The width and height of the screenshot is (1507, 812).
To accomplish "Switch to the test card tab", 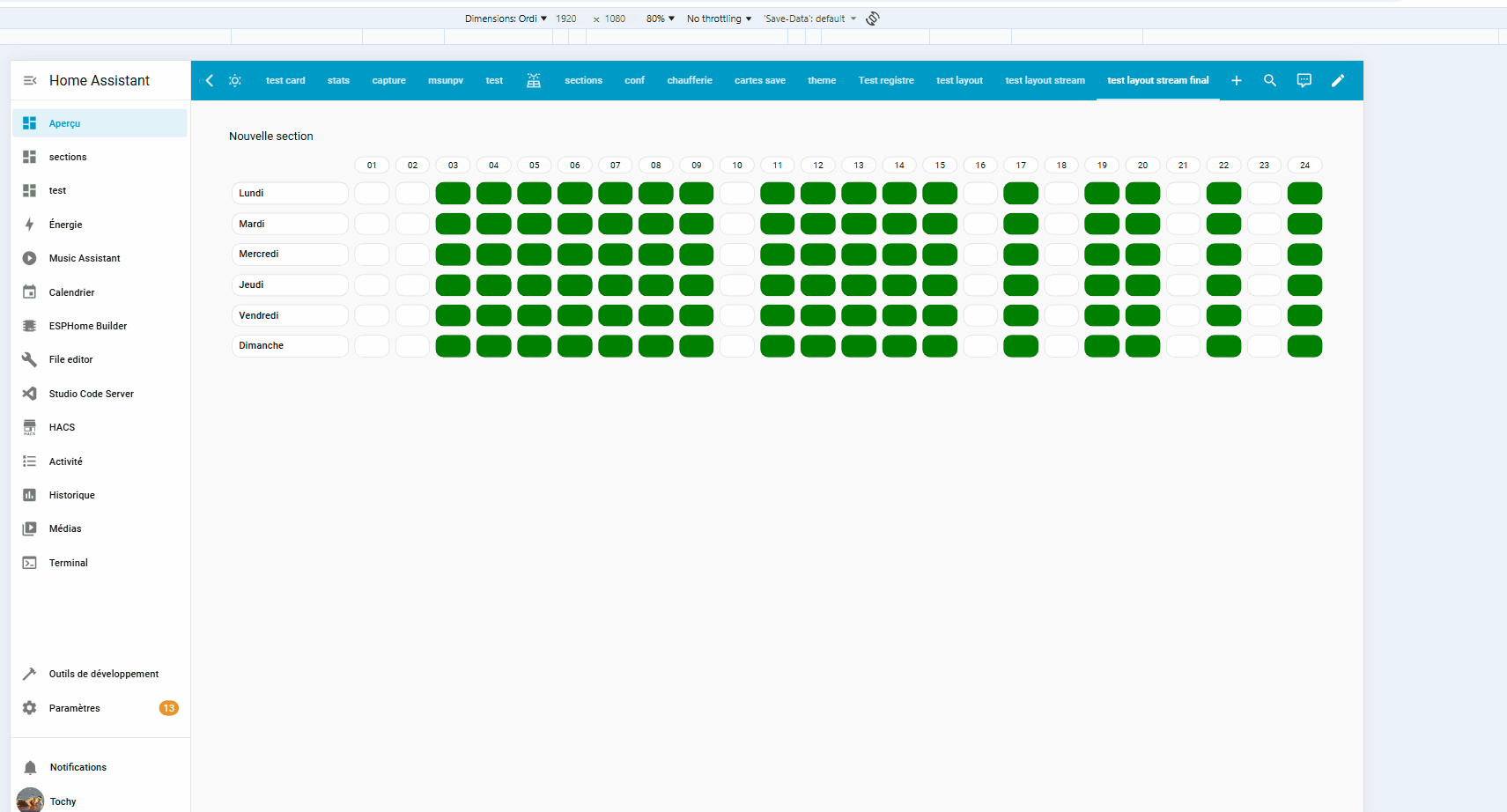I will (x=285, y=80).
